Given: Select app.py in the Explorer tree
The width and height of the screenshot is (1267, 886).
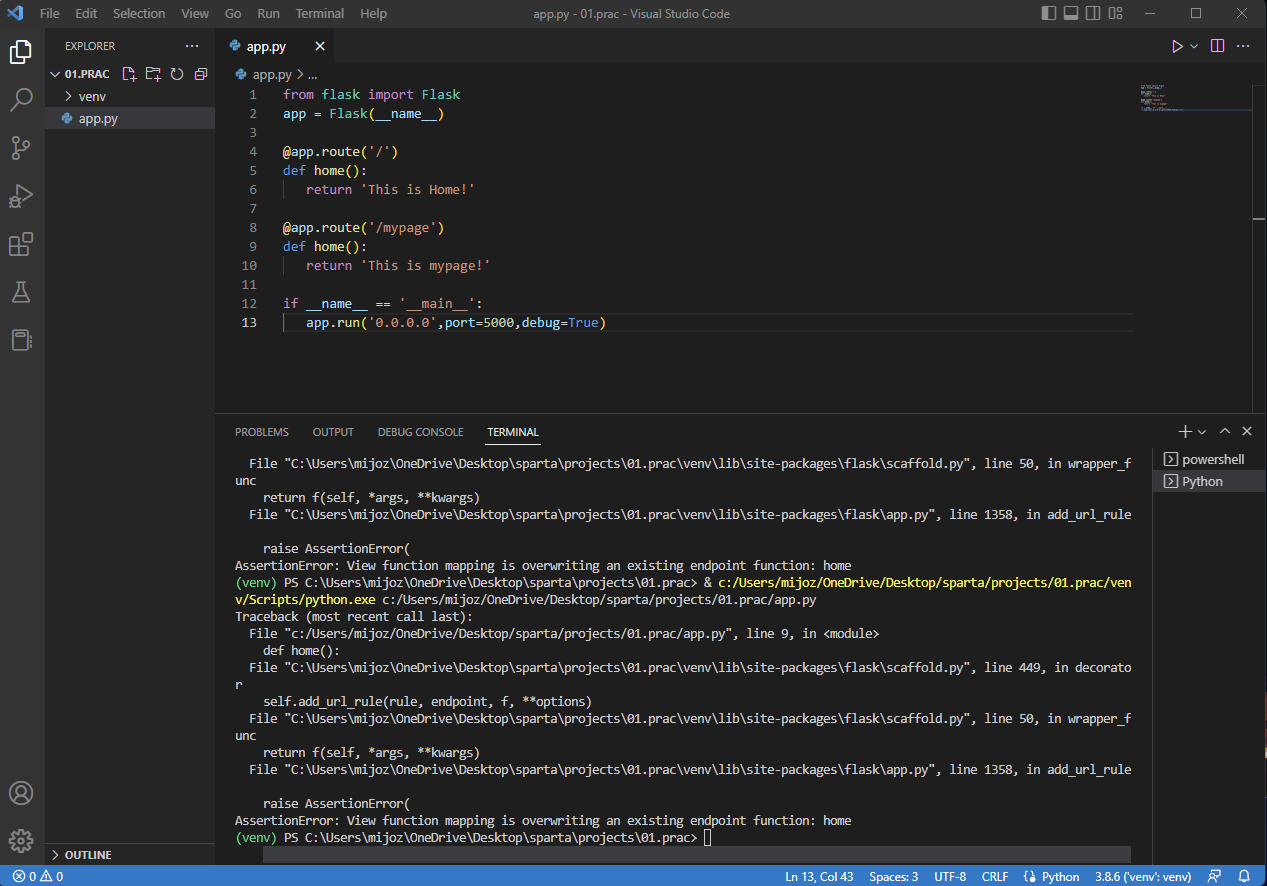Looking at the screenshot, I should 130,118.
